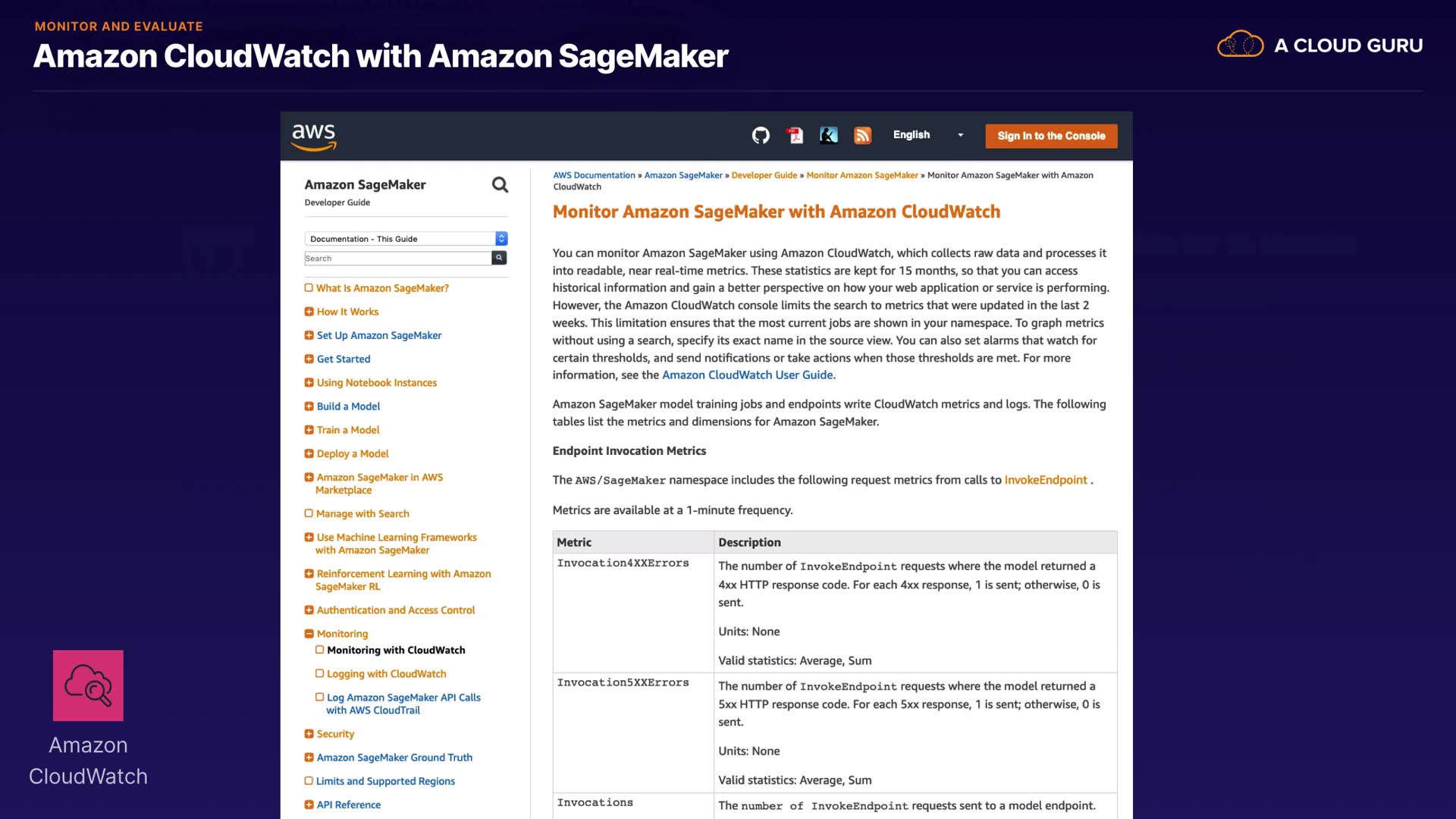Click the AWS logo in header

coord(313,136)
